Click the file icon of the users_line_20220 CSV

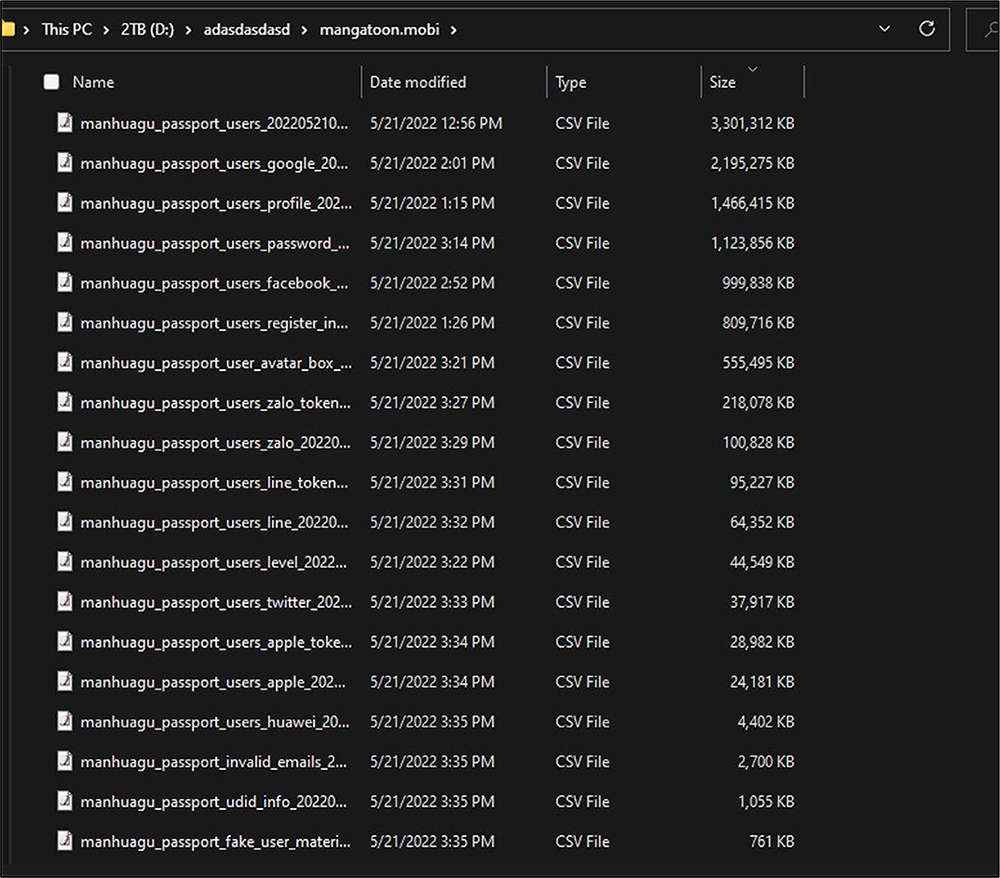pos(64,521)
